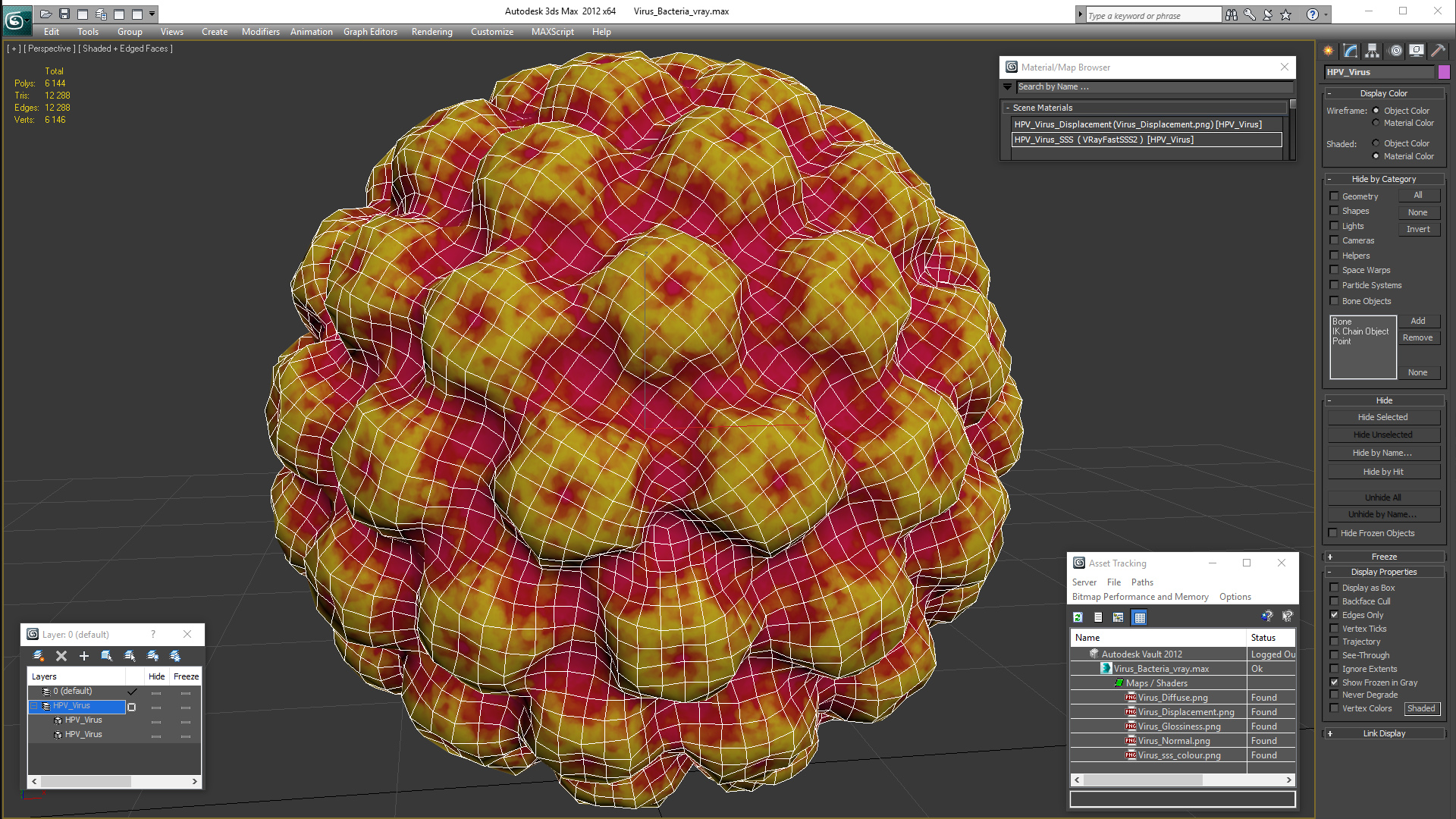Click Layer dialog horizontal scrollbar
The width and height of the screenshot is (1456, 819).
pyautogui.click(x=115, y=781)
